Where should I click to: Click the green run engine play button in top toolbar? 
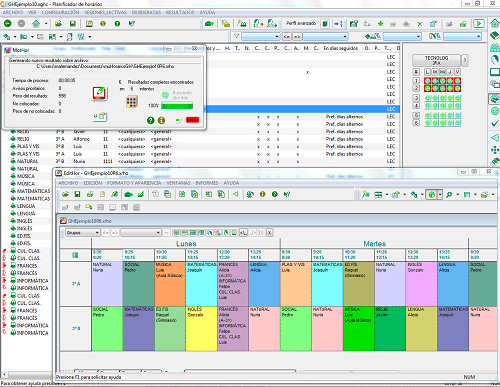479,24
